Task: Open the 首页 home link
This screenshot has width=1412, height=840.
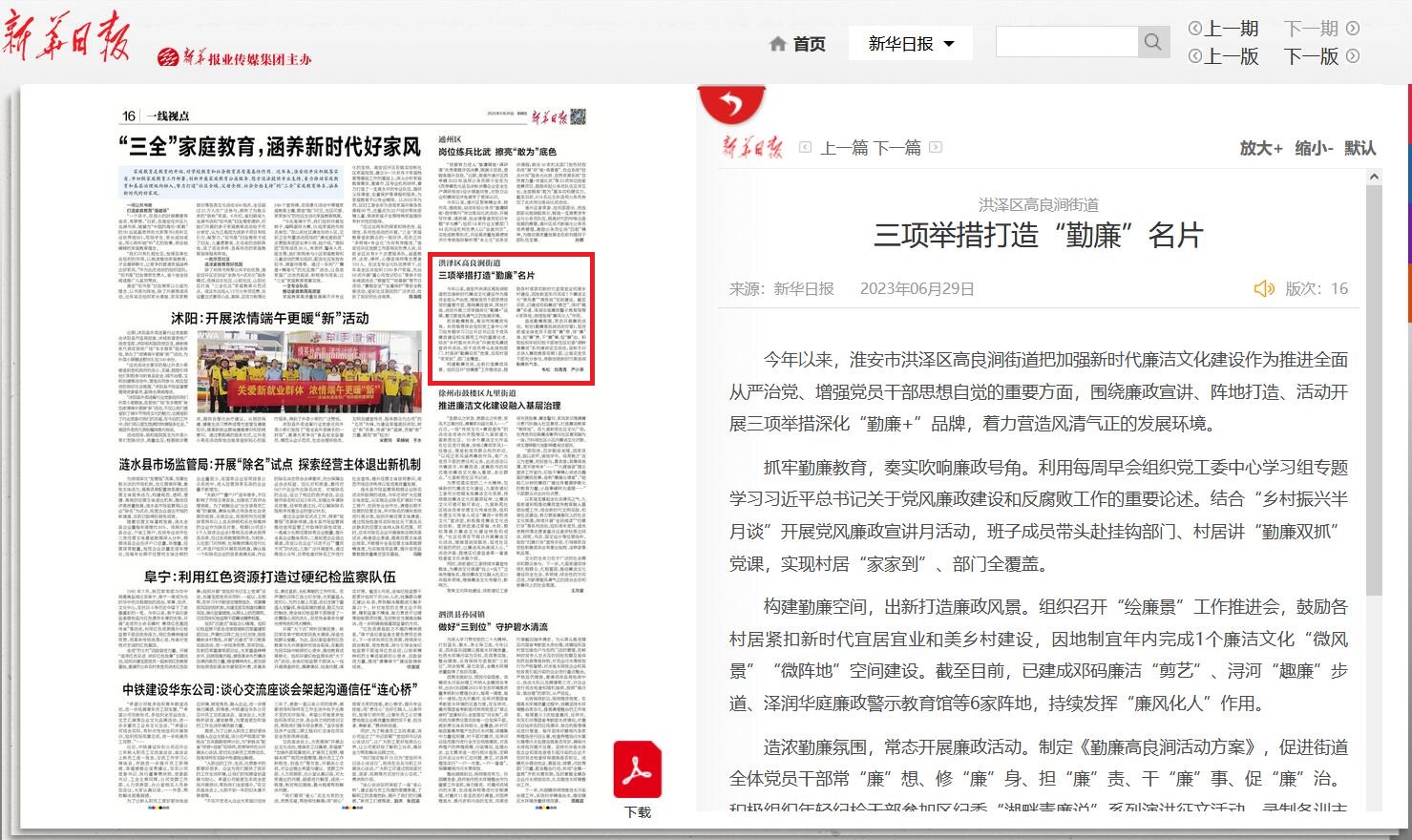Action: point(810,44)
